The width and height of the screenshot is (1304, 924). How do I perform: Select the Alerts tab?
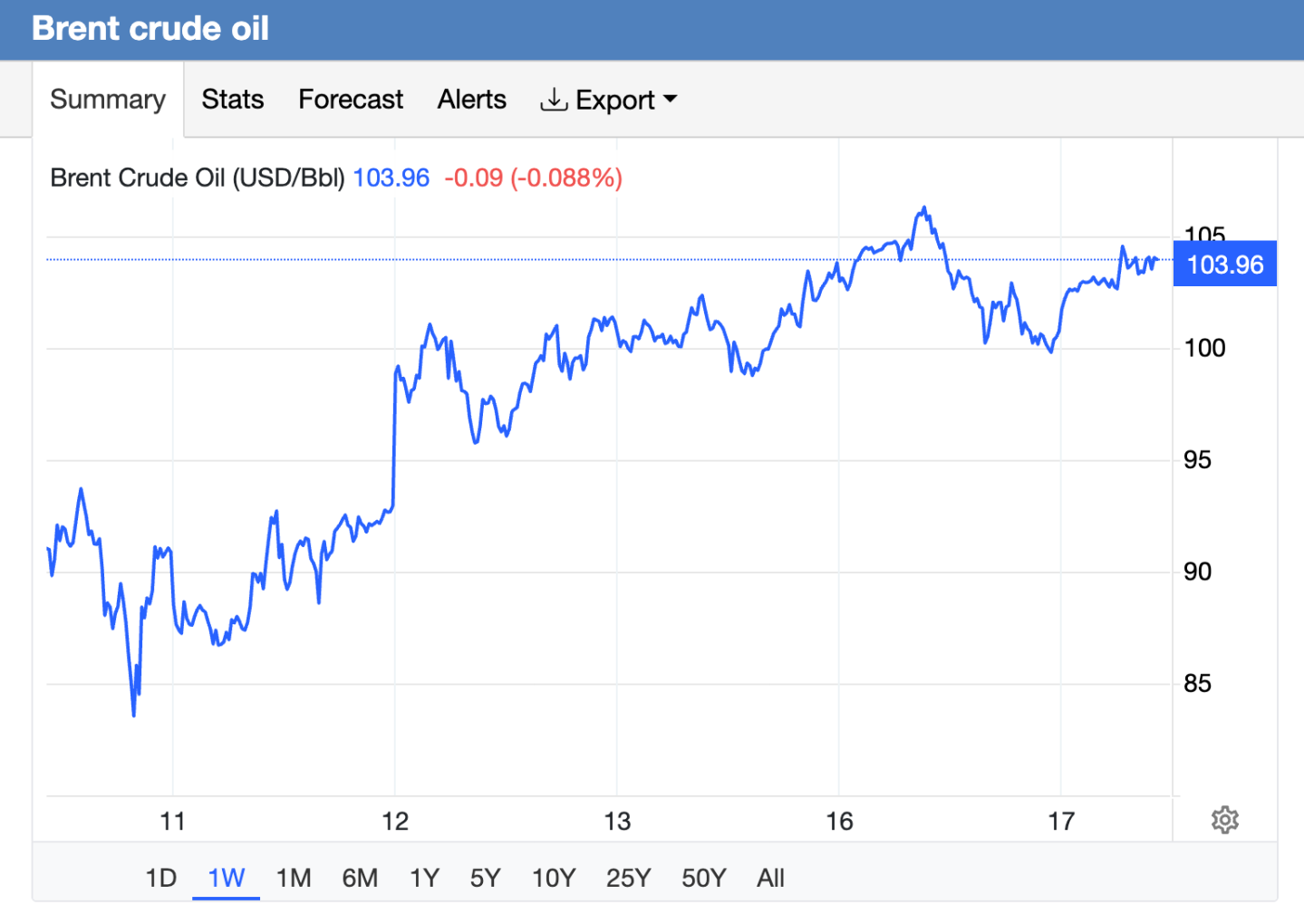471,100
